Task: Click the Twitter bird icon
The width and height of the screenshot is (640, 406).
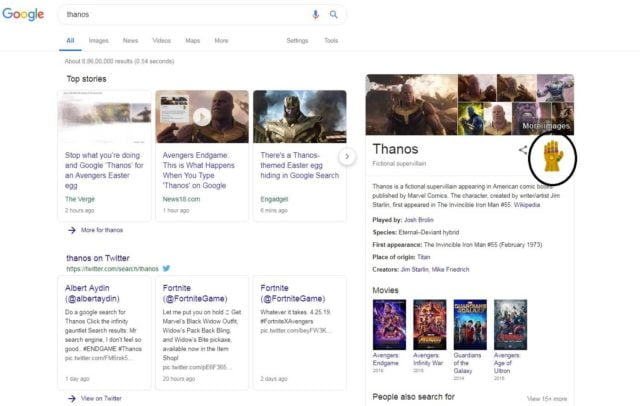Action: (167, 268)
